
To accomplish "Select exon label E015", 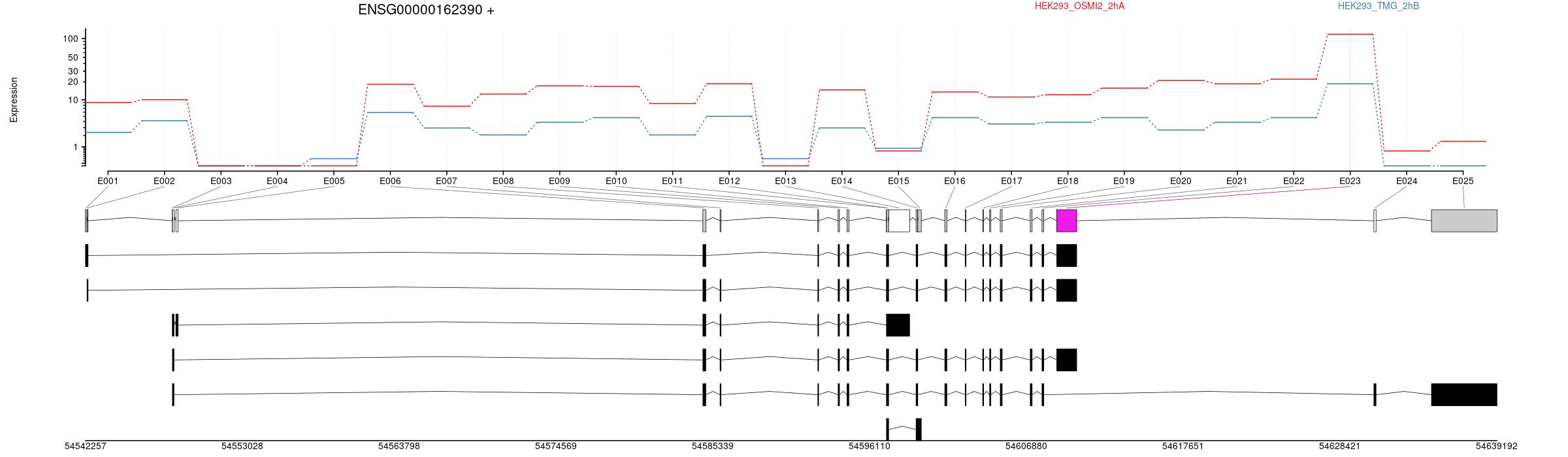I will tap(898, 181).
